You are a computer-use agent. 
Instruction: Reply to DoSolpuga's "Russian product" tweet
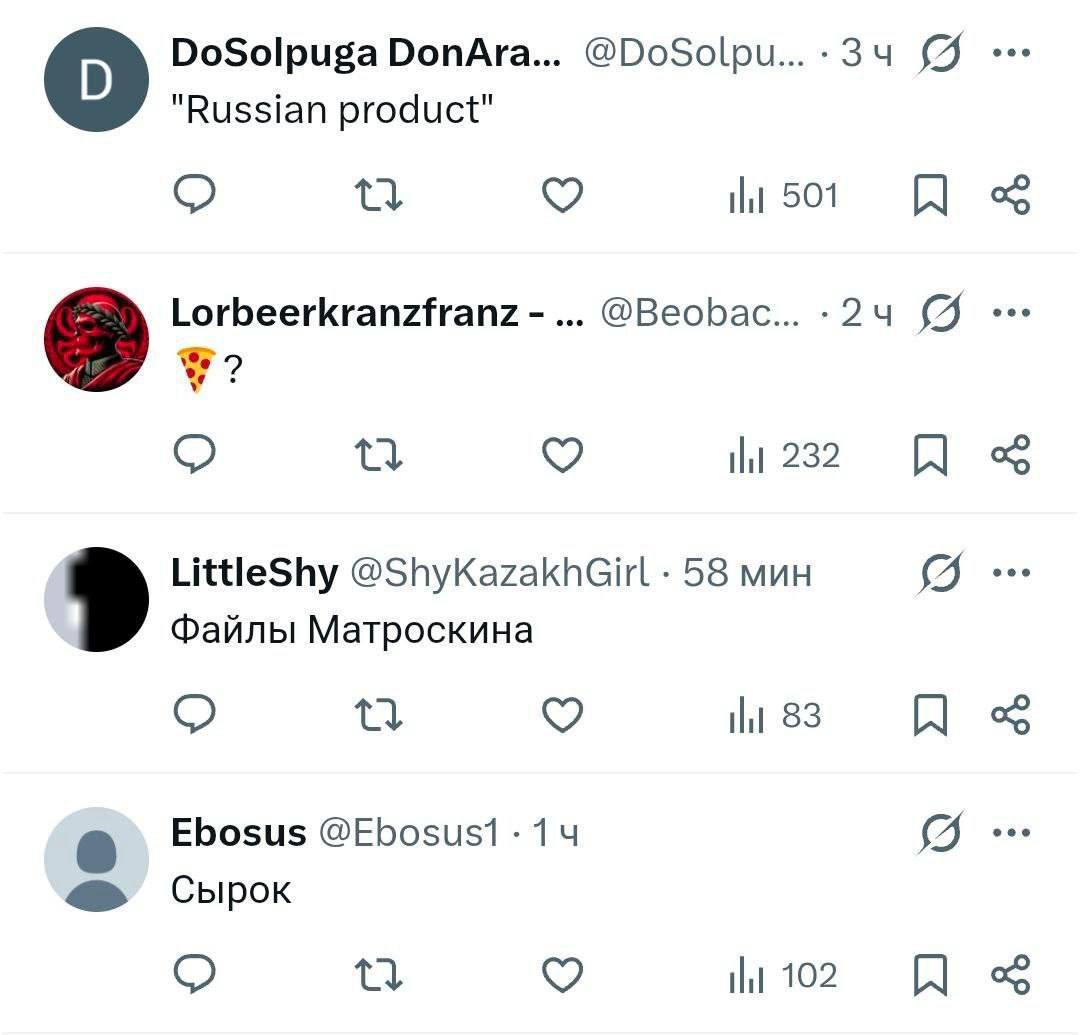coord(195,194)
